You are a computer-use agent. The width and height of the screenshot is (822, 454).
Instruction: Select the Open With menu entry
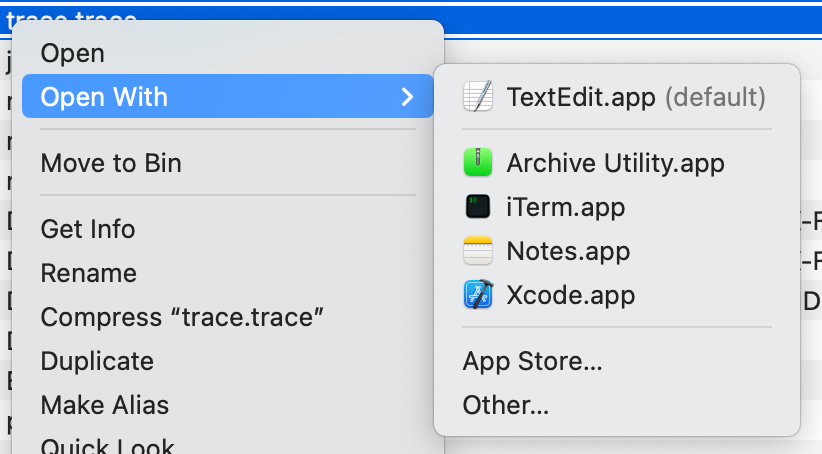click(104, 97)
